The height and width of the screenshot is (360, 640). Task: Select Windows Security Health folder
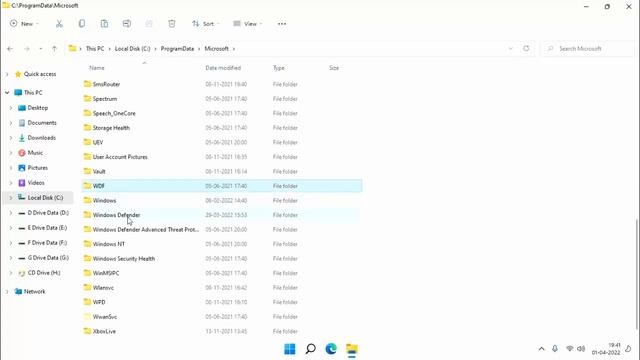point(124,258)
